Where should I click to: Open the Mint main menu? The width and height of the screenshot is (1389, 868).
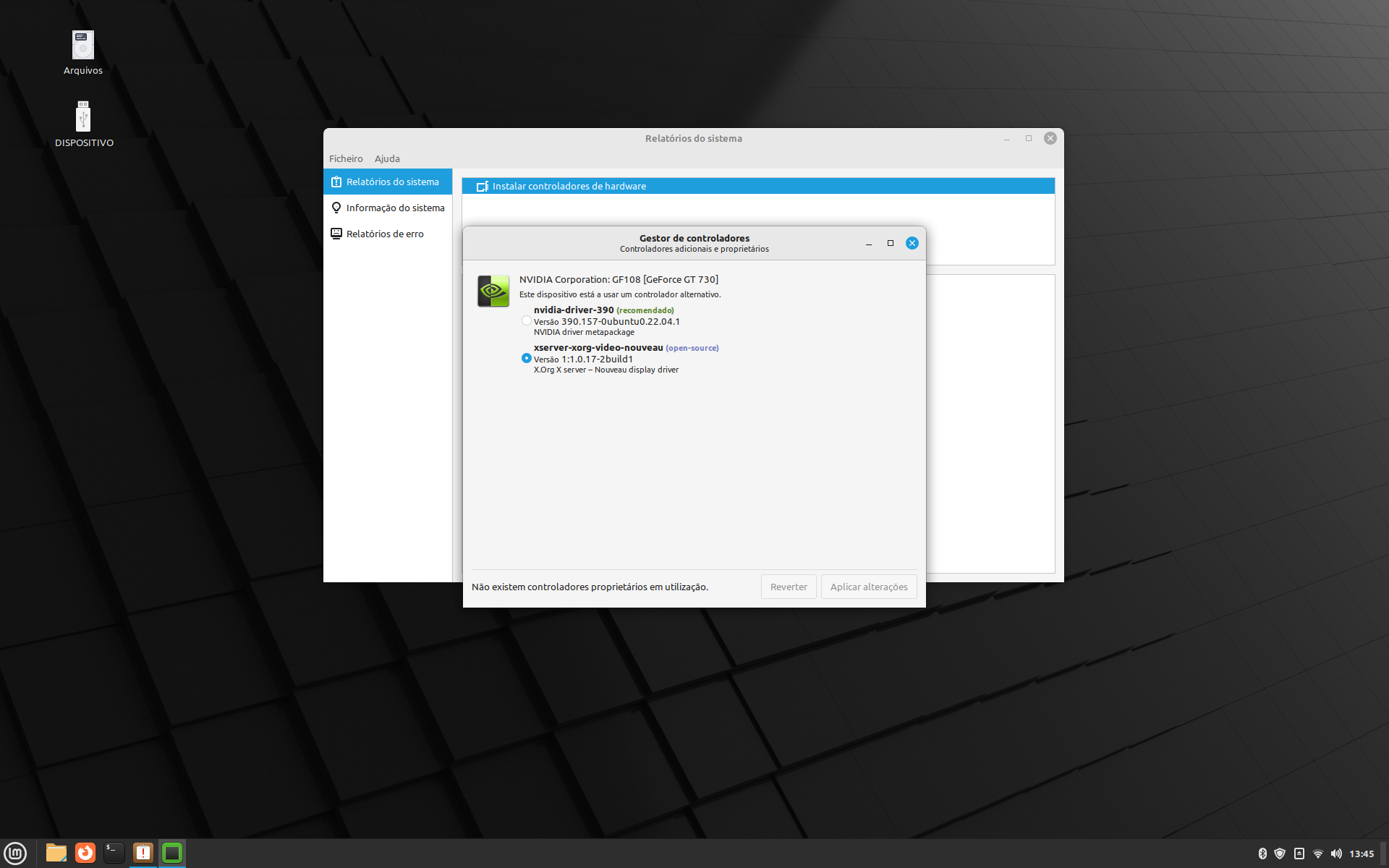pos(14,853)
